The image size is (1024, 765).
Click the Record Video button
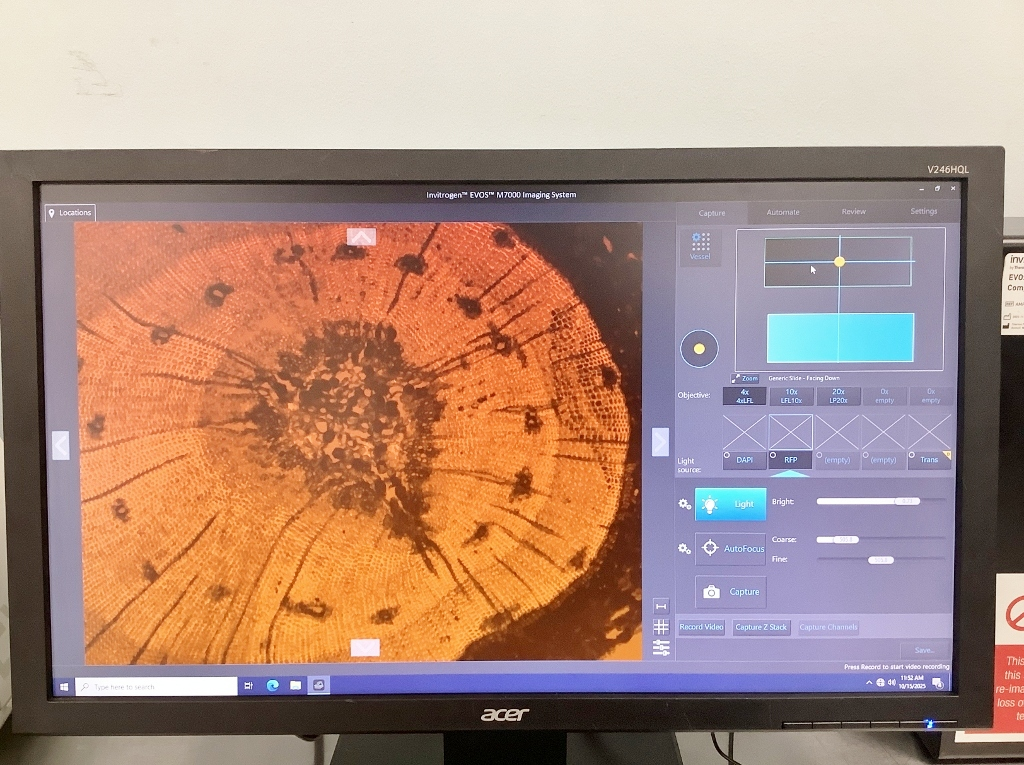click(701, 627)
